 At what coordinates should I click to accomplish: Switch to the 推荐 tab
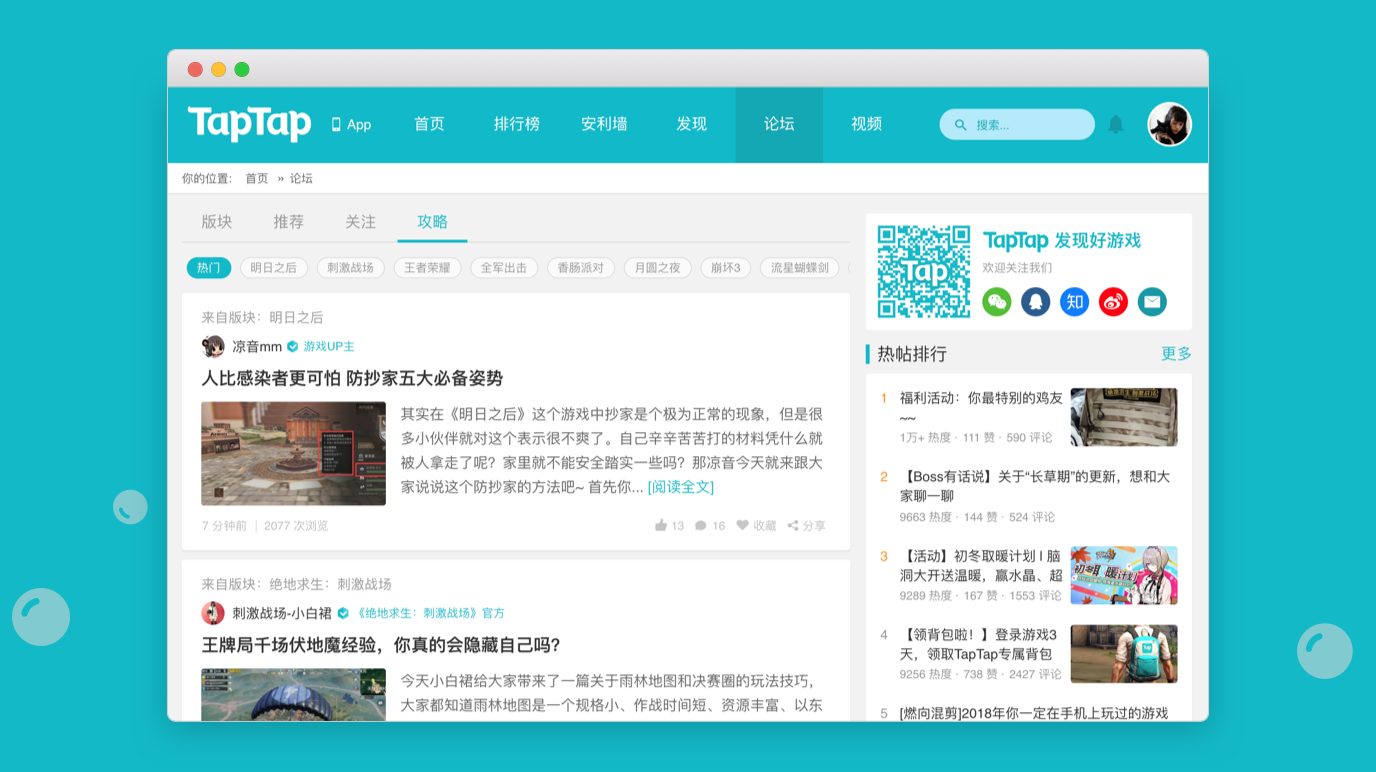[x=288, y=222]
